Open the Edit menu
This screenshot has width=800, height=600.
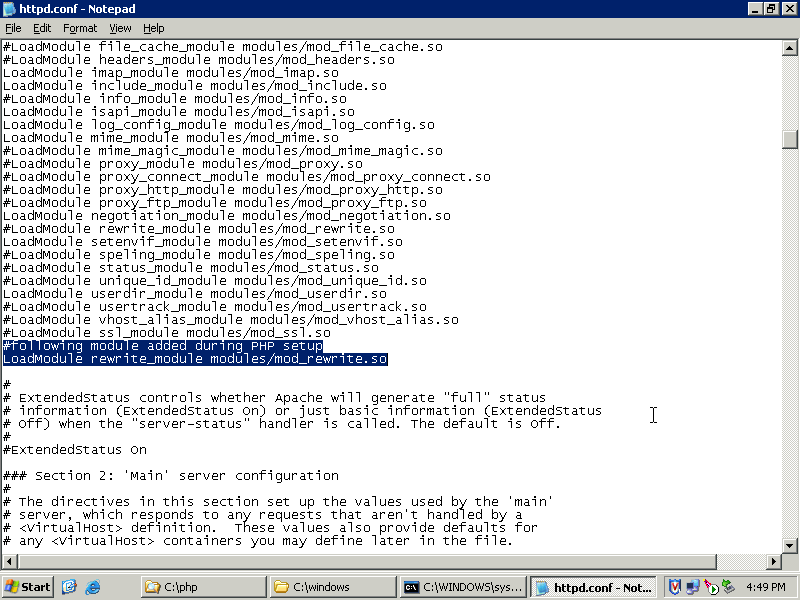tap(42, 28)
